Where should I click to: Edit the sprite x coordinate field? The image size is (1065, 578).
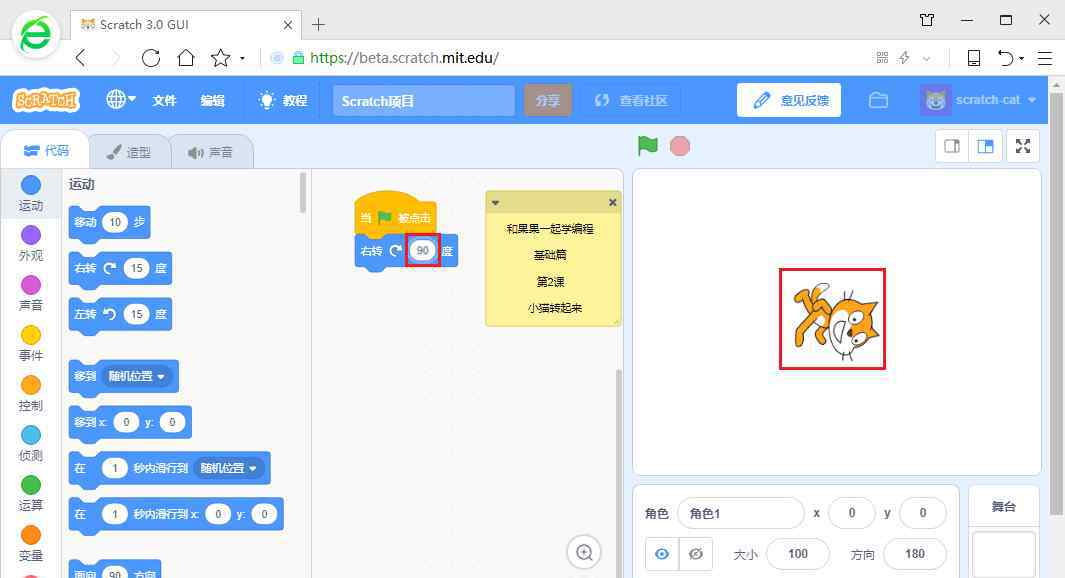click(852, 513)
